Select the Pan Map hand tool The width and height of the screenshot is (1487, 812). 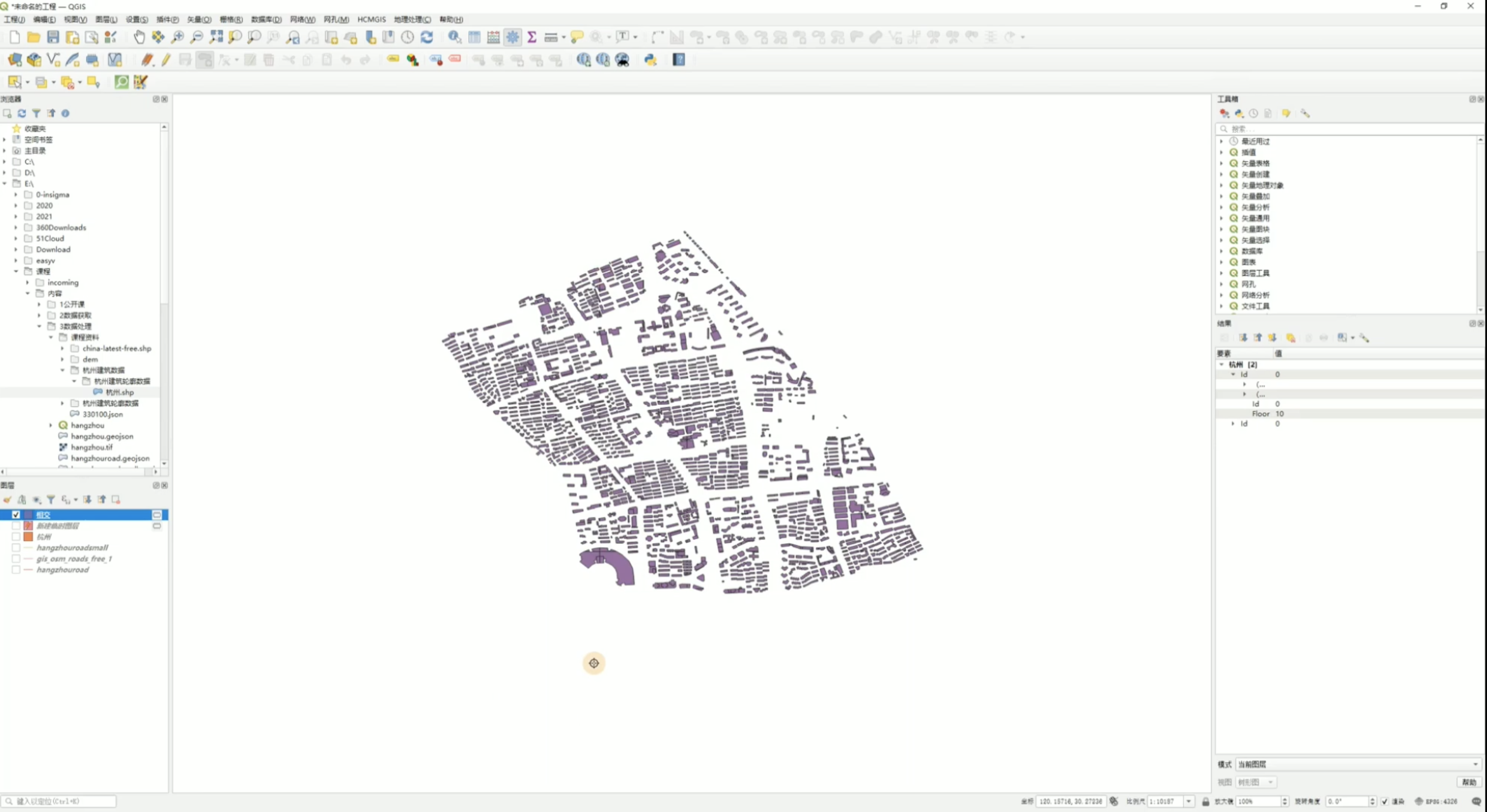139,38
